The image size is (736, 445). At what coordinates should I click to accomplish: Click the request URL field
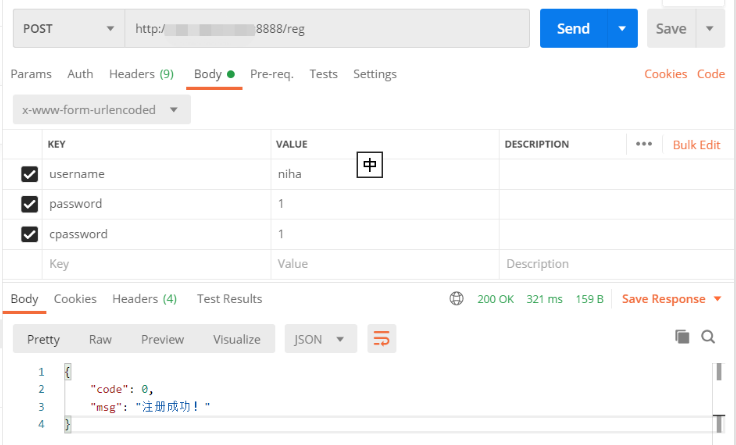(x=327, y=29)
